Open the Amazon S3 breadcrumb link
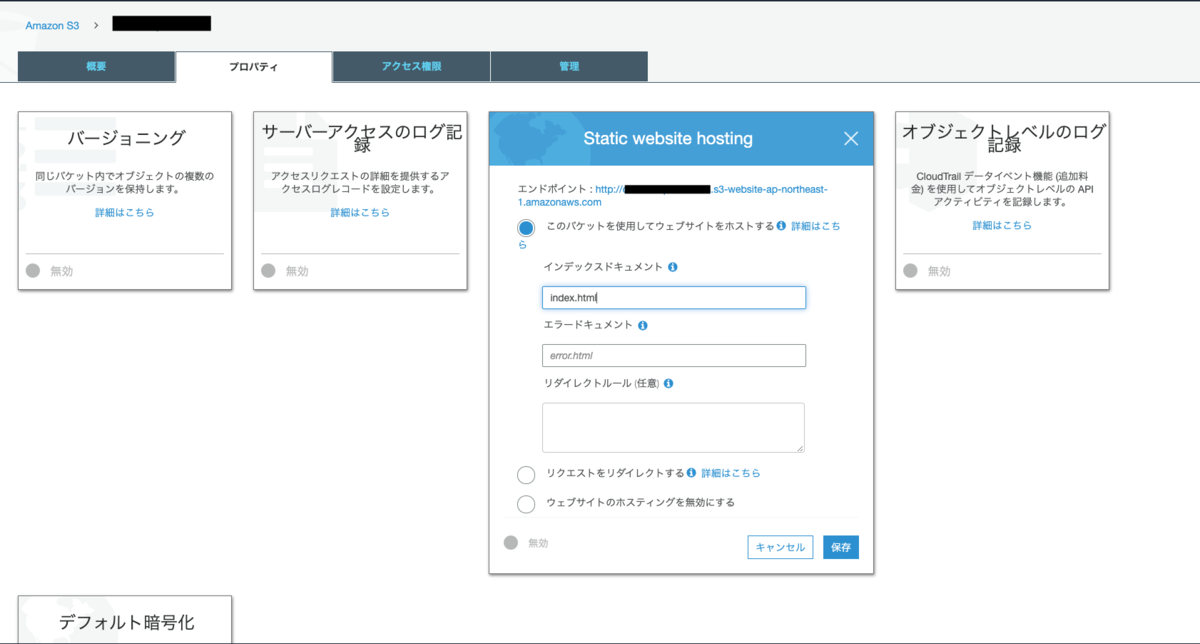 coord(52,25)
